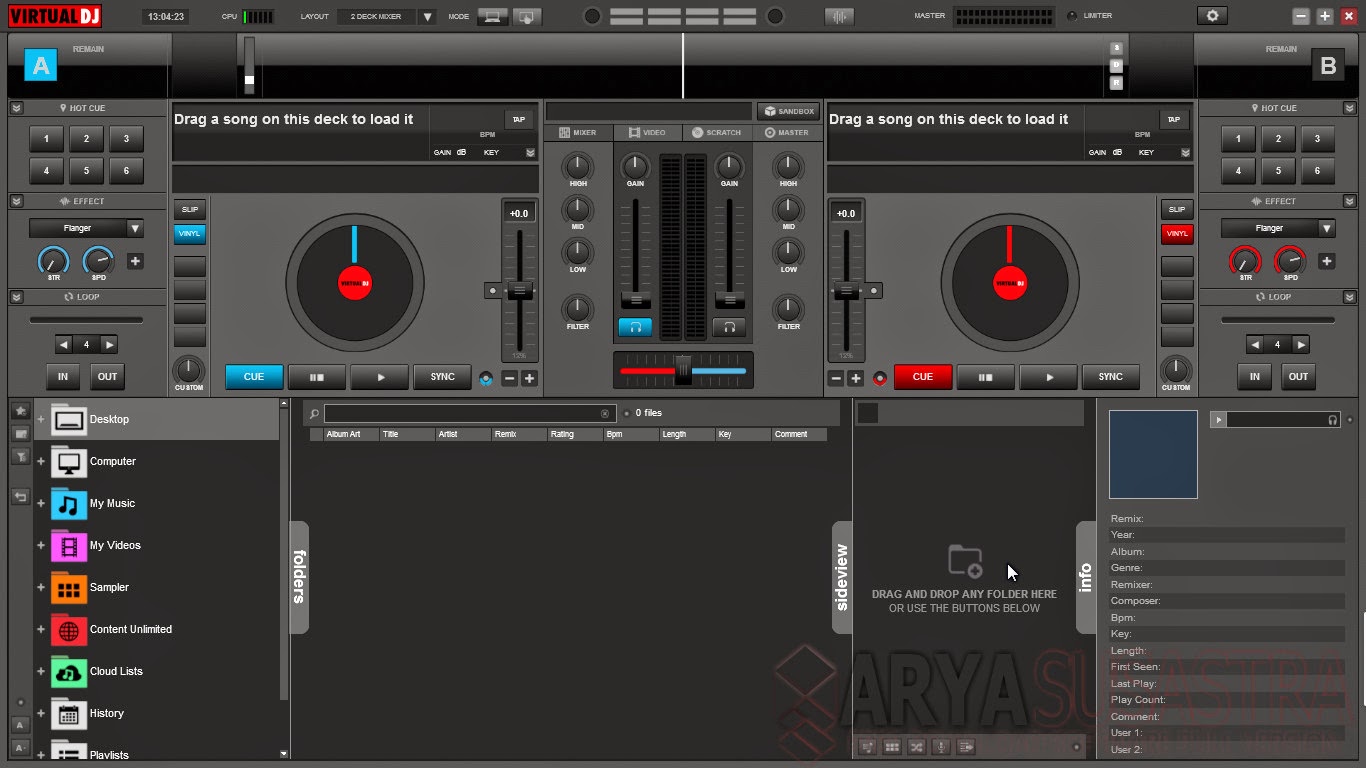Screen dimensions: 1366x768
Task: Click the Bpm column header
Action: point(631,434)
